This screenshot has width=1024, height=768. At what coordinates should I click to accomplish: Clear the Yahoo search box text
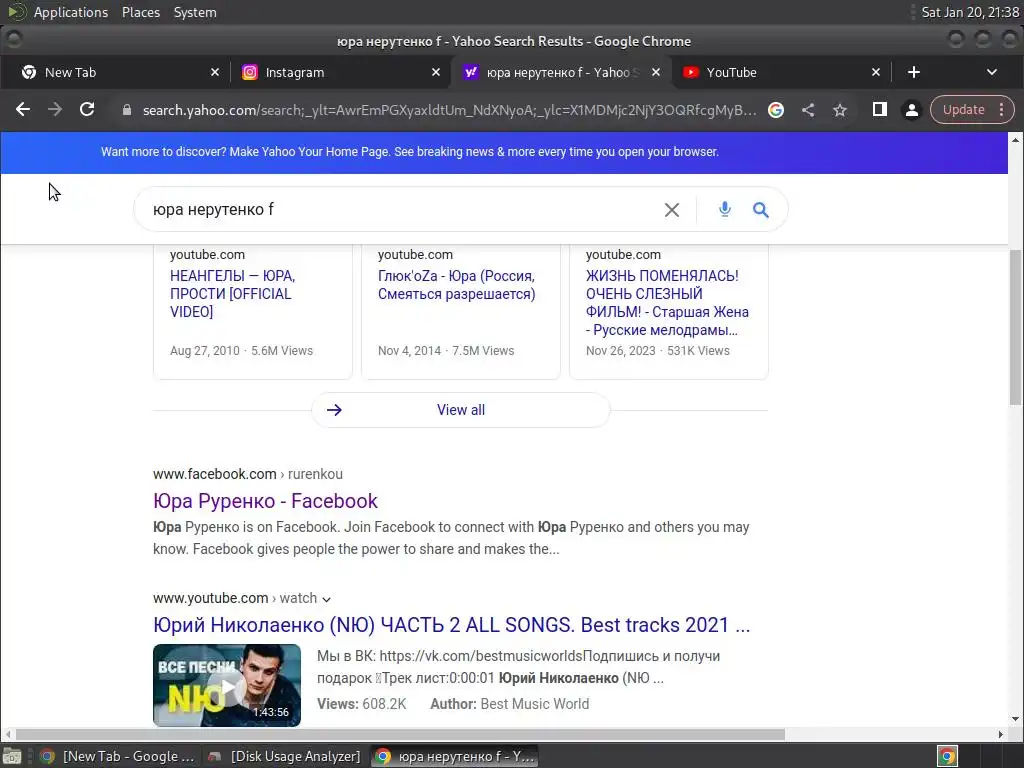pos(671,210)
